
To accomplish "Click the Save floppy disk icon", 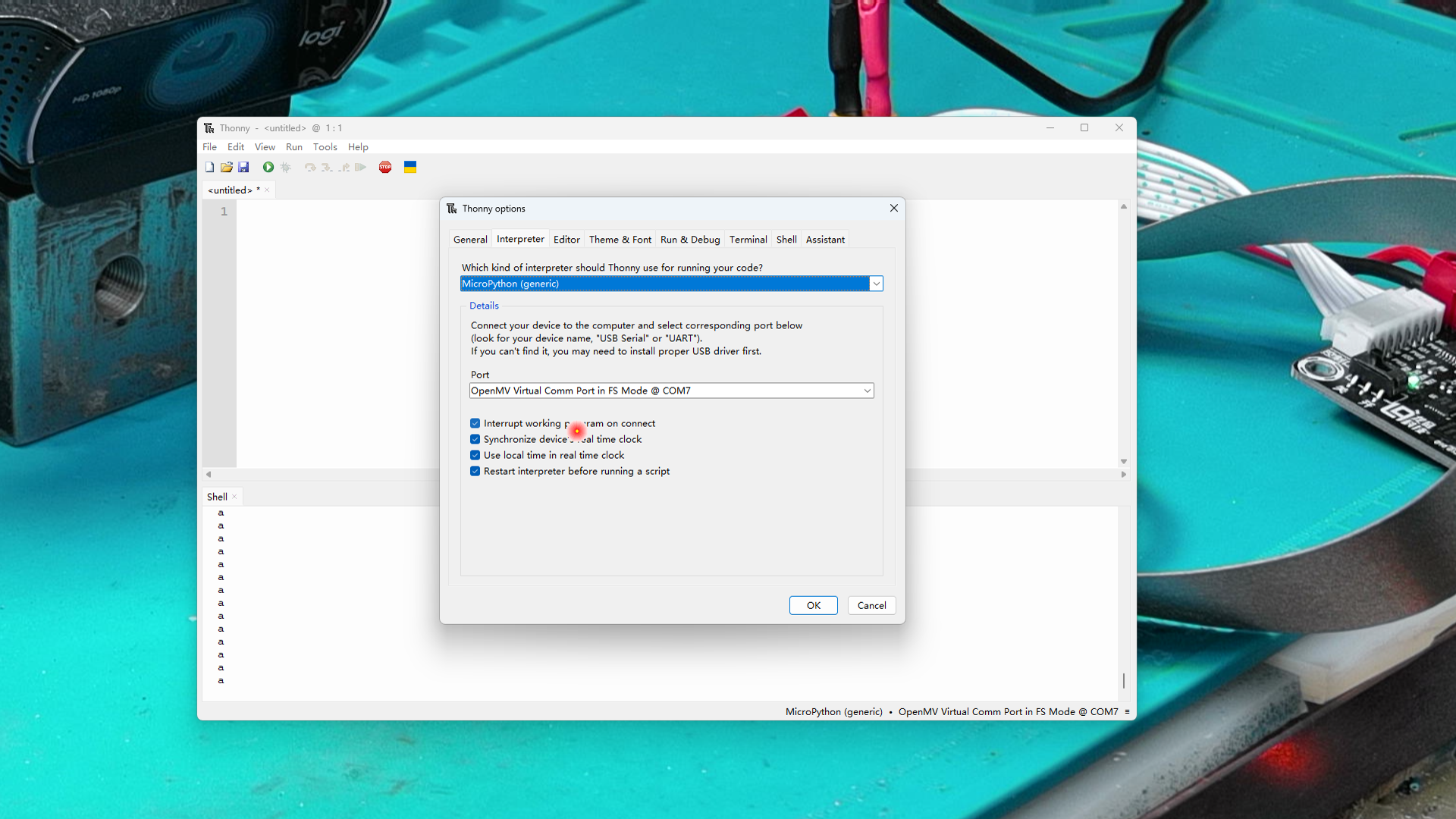I will pyautogui.click(x=243, y=167).
